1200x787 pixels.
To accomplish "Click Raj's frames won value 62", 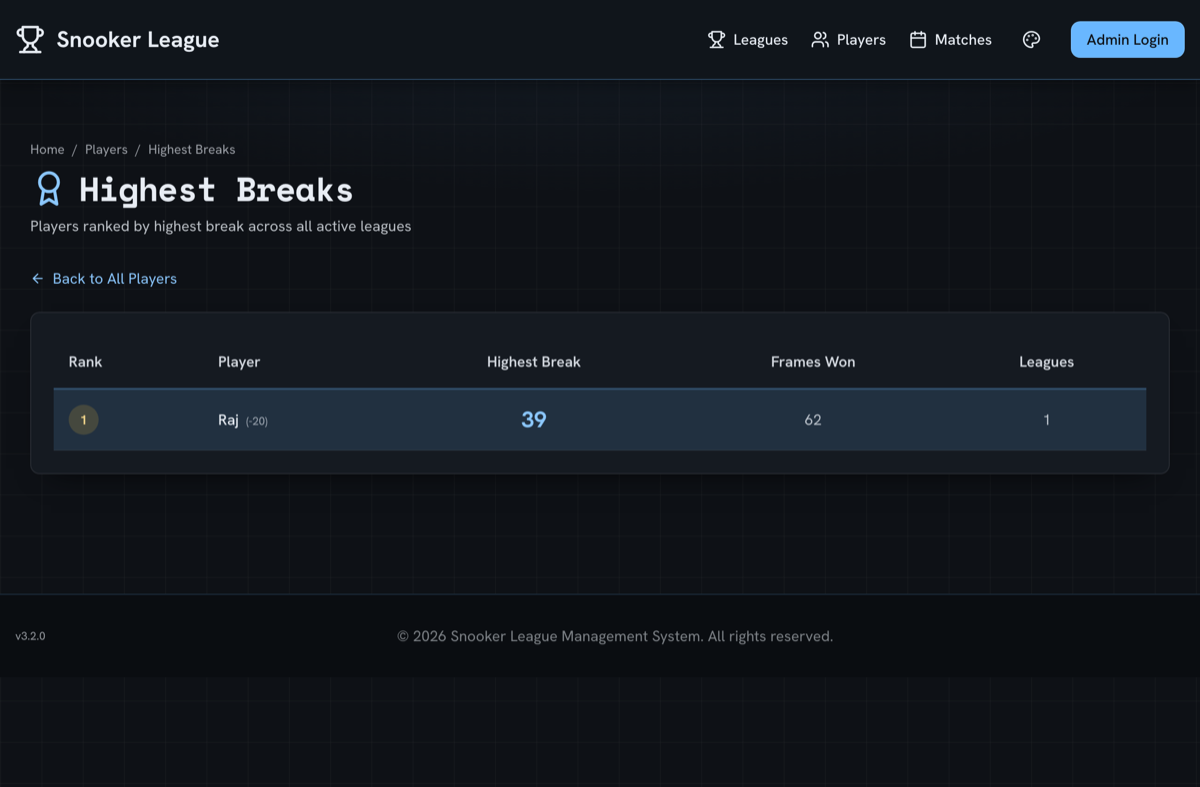I will [813, 420].
